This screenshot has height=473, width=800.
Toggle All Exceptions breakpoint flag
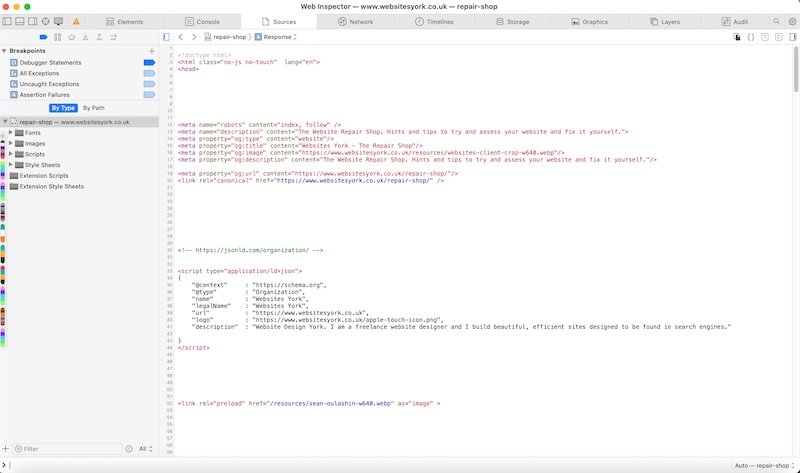[149, 73]
